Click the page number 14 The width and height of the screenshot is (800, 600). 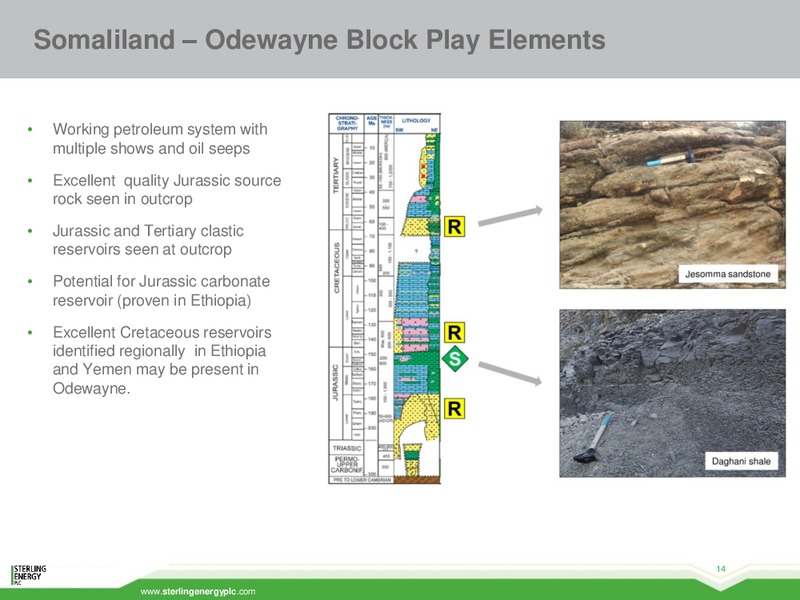tap(721, 569)
